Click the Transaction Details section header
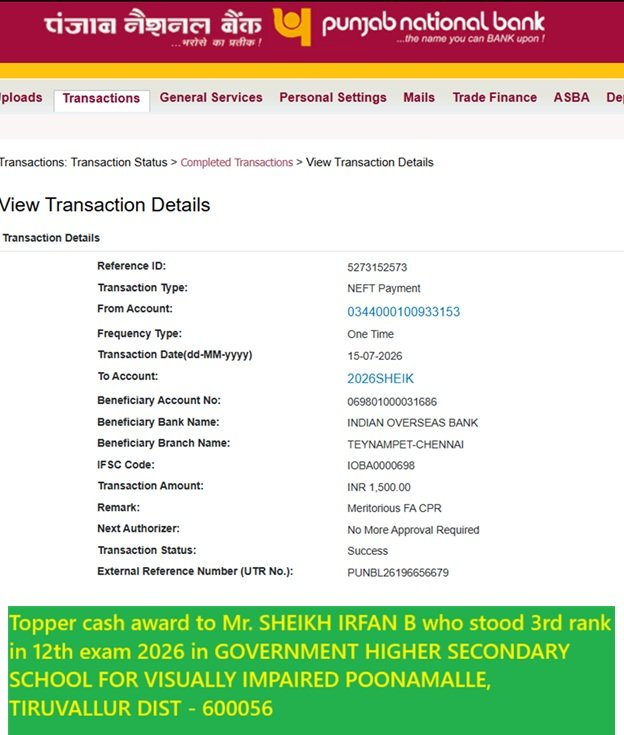The width and height of the screenshot is (624, 735). (51, 238)
